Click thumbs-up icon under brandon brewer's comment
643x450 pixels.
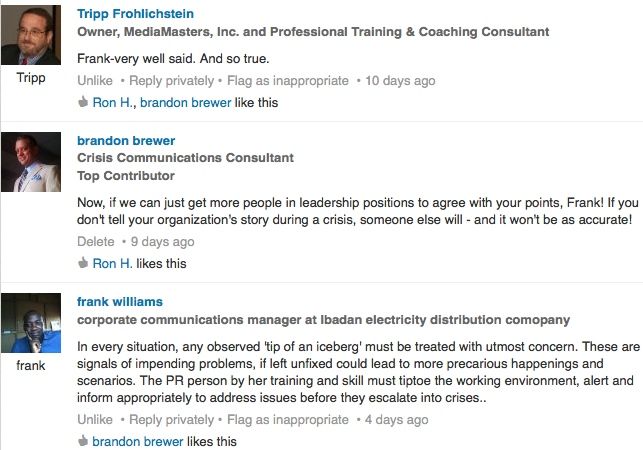coord(83,264)
